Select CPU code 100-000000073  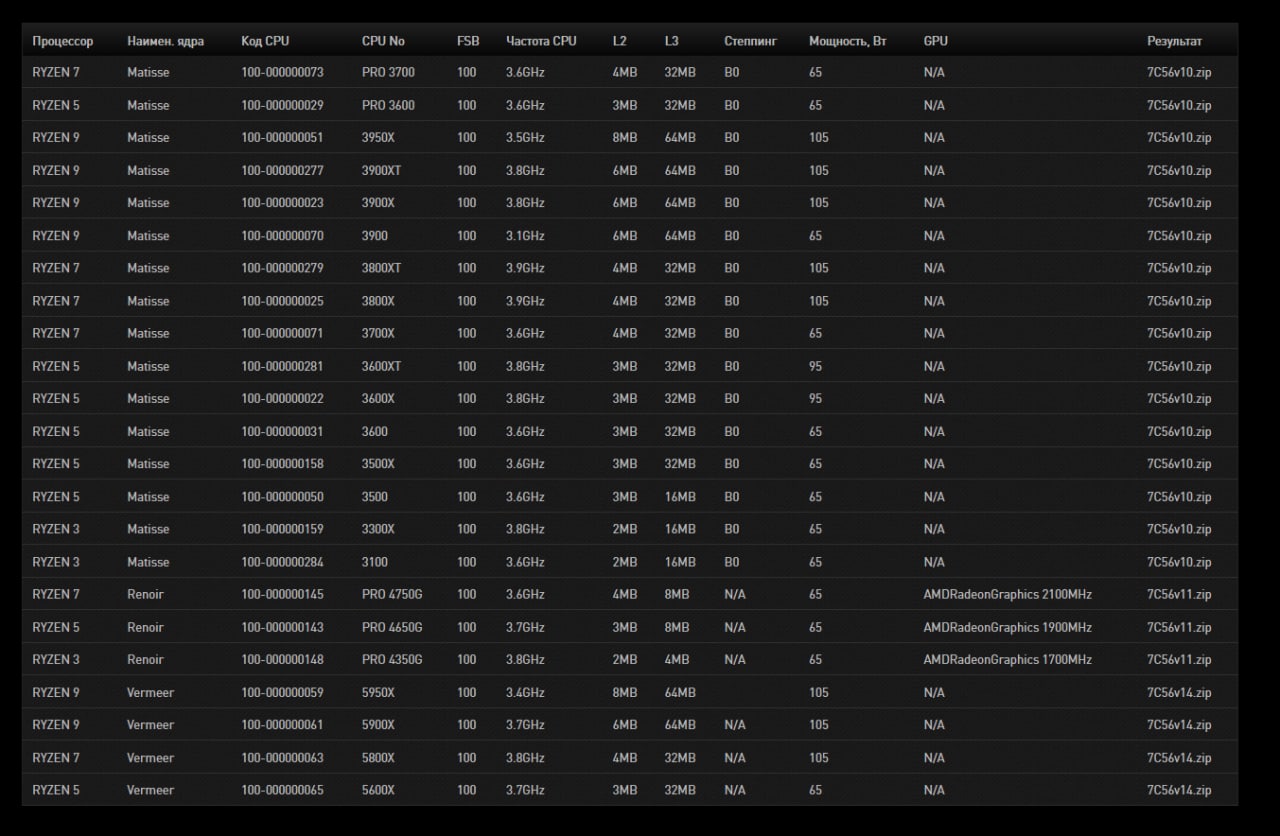pyautogui.click(x=282, y=73)
